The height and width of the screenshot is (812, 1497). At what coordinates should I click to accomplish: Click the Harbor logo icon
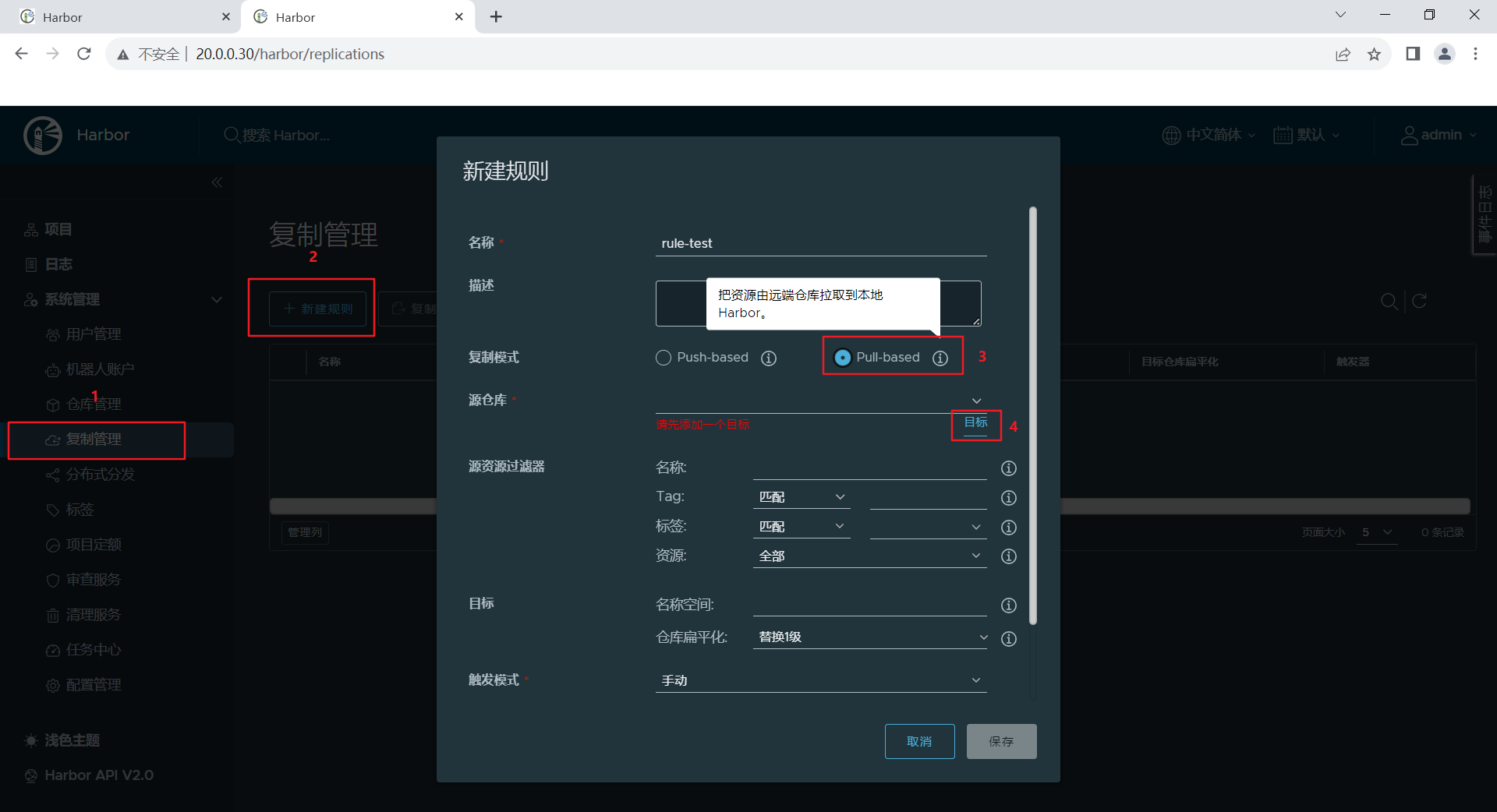tap(43, 136)
